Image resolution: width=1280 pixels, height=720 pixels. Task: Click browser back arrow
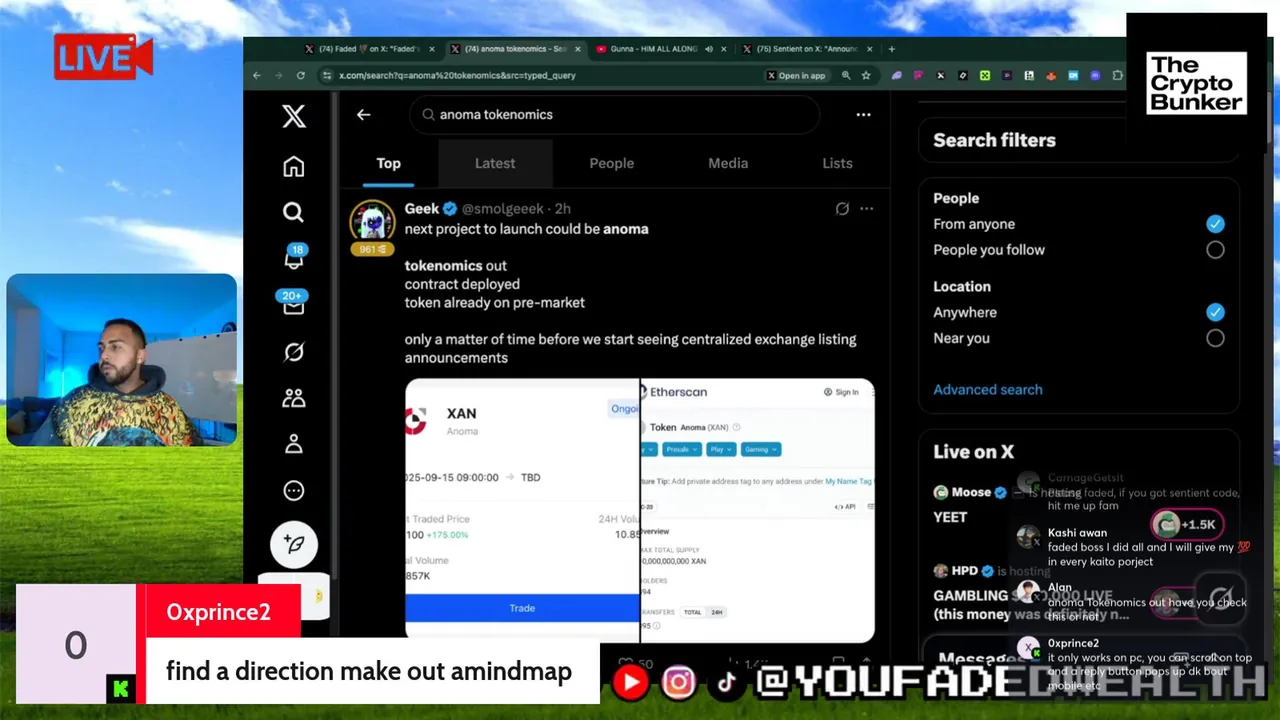[257, 75]
